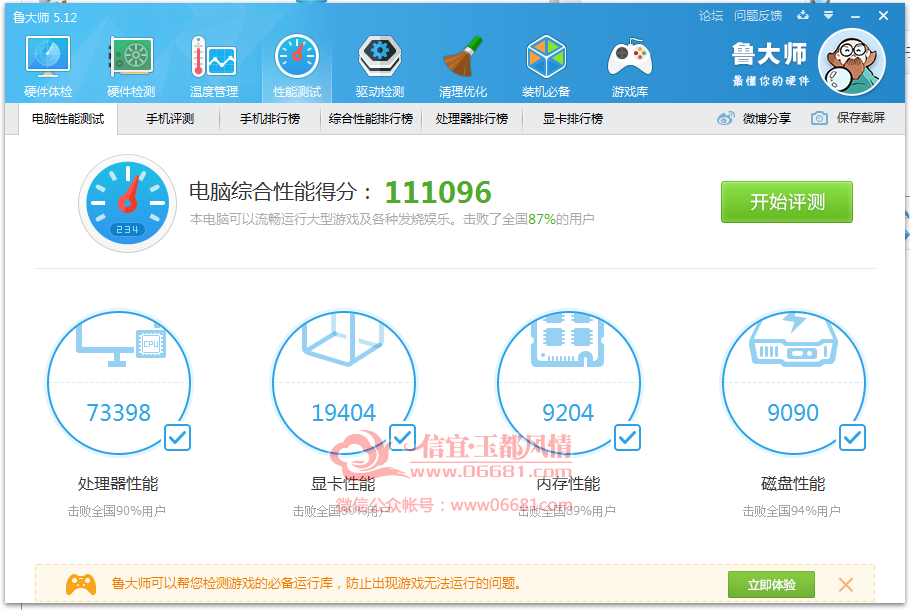This screenshot has height=610, width=910.
Task: Click 磁盘性能 label
Action: tap(793, 483)
